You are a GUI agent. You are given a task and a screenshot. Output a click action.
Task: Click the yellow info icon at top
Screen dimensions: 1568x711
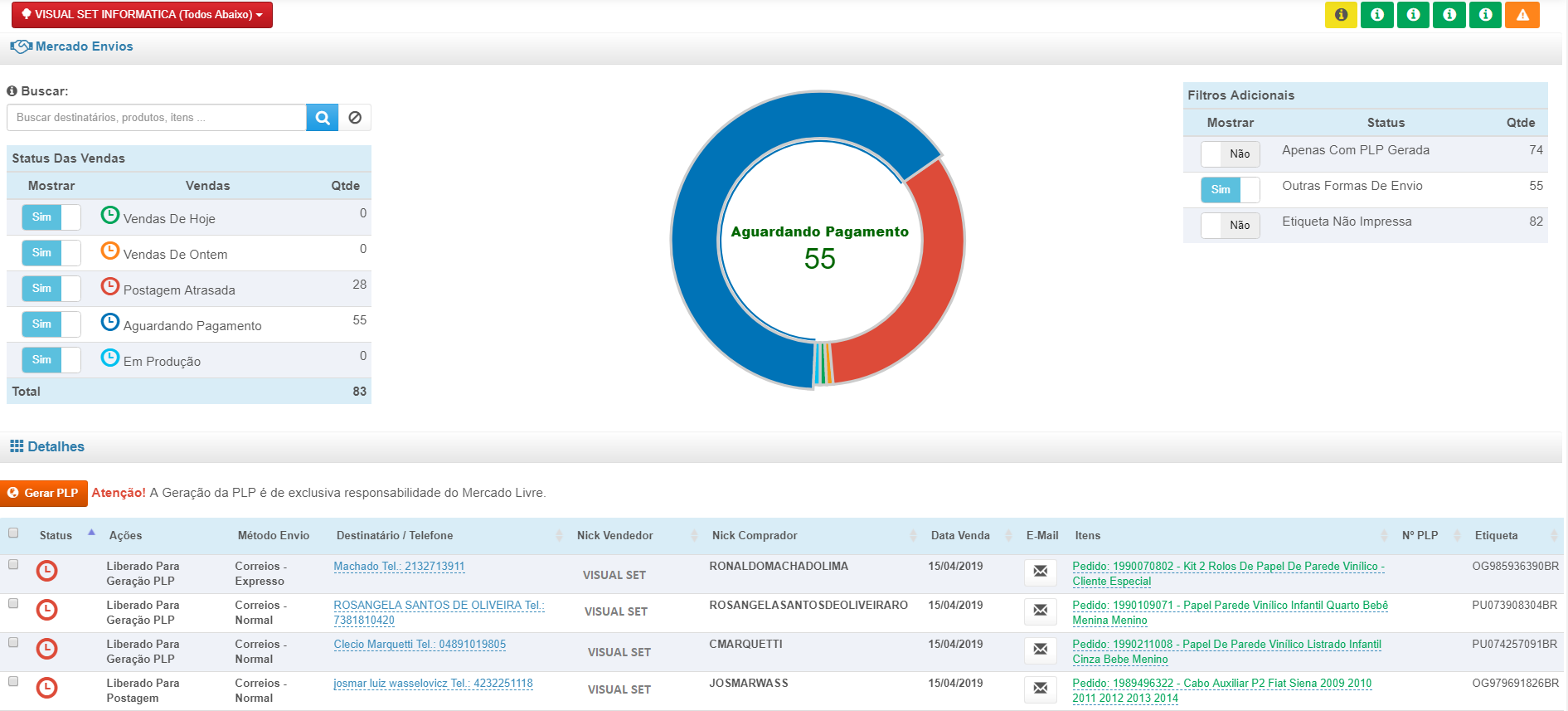click(x=1340, y=15)
